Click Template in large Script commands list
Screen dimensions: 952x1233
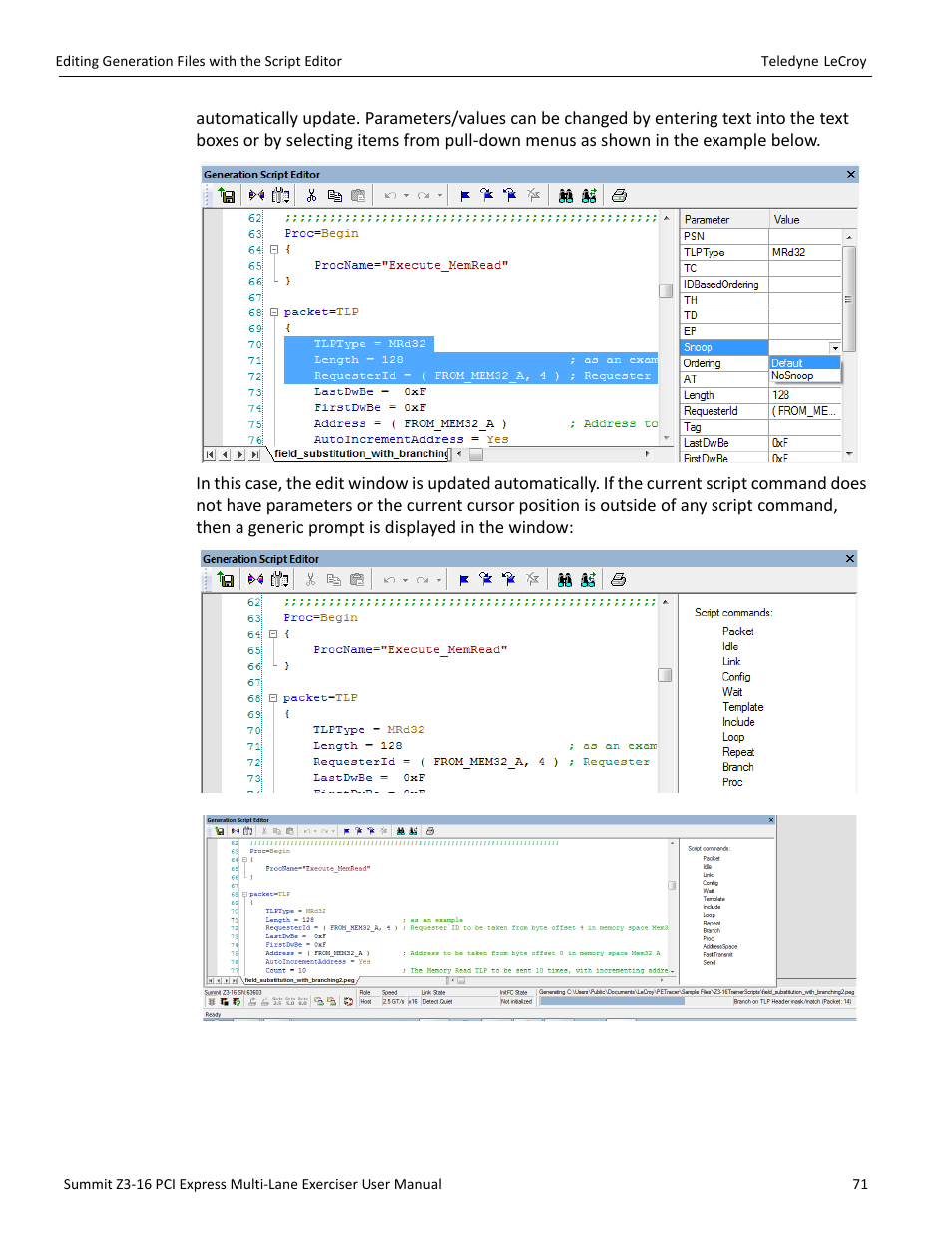[x=743, y=707]
